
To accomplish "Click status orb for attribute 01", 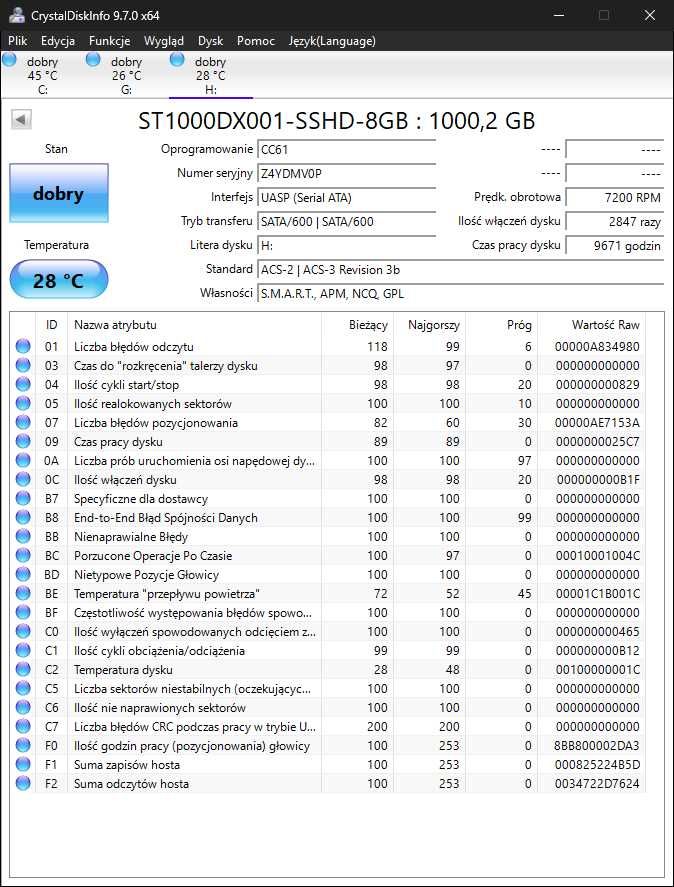I will (23, 346).
